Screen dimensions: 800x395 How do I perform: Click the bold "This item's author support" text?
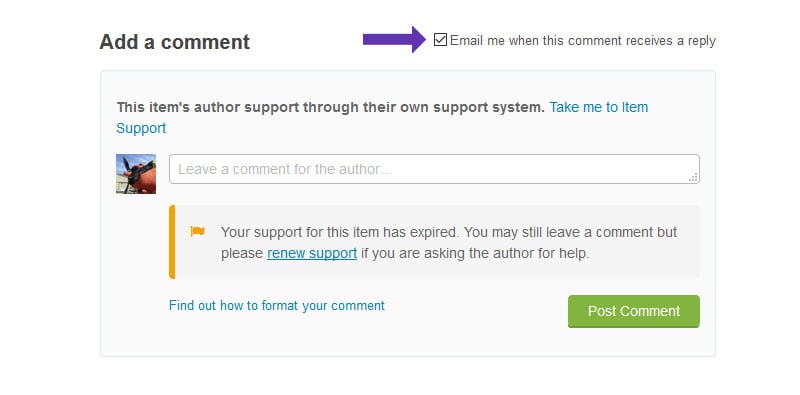click(x=208, y=107)
